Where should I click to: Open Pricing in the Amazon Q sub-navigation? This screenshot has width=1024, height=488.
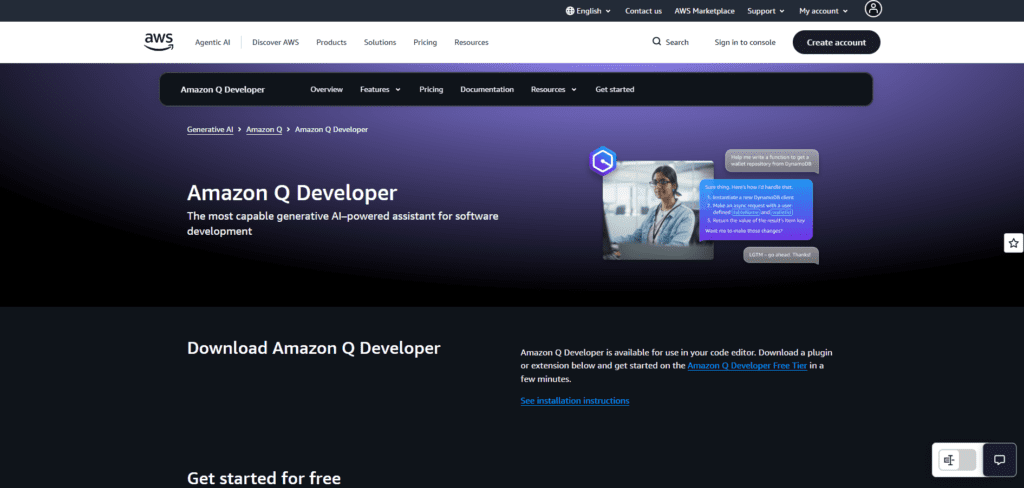431,89
